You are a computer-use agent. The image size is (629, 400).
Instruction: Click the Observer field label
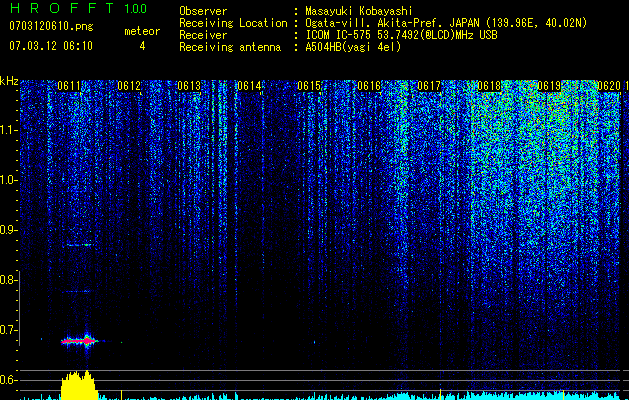click(203, 11)
